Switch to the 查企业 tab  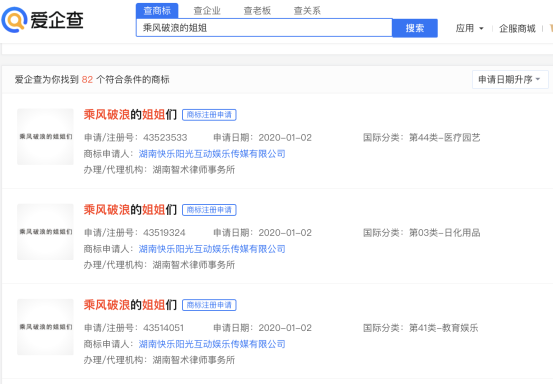click(x=207, y=11)
